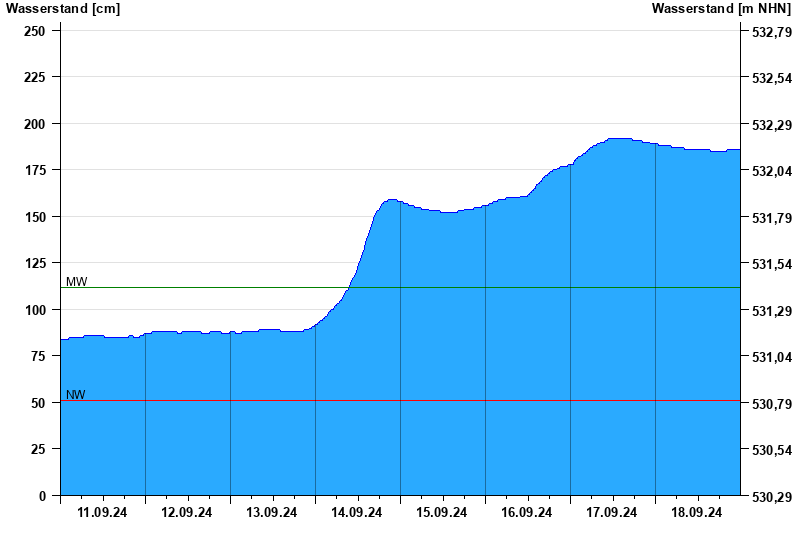The image size is (800, 550).
Task: Click the 225 left axis value
Action: click(34, 77)
